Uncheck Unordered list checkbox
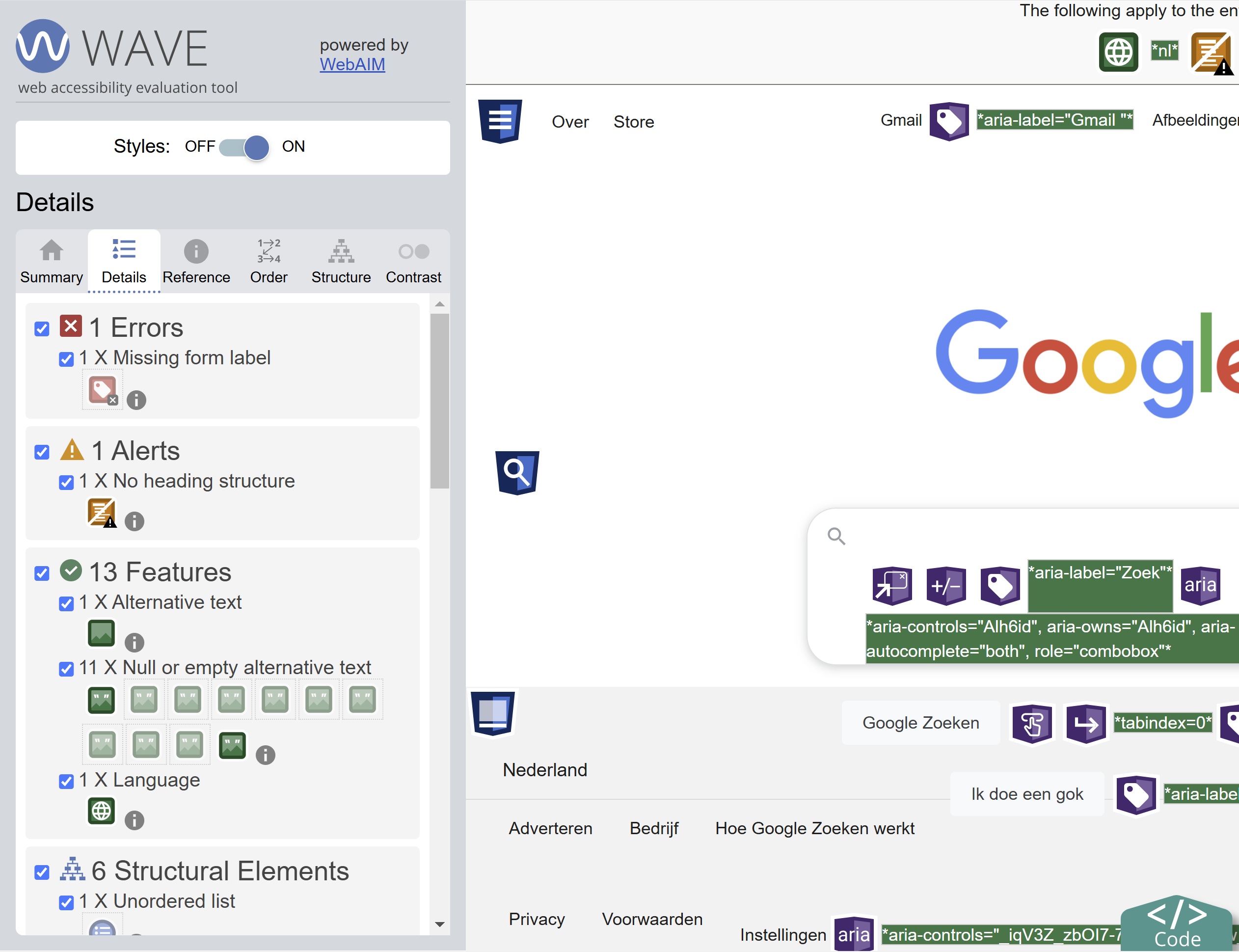 (66, 903)
